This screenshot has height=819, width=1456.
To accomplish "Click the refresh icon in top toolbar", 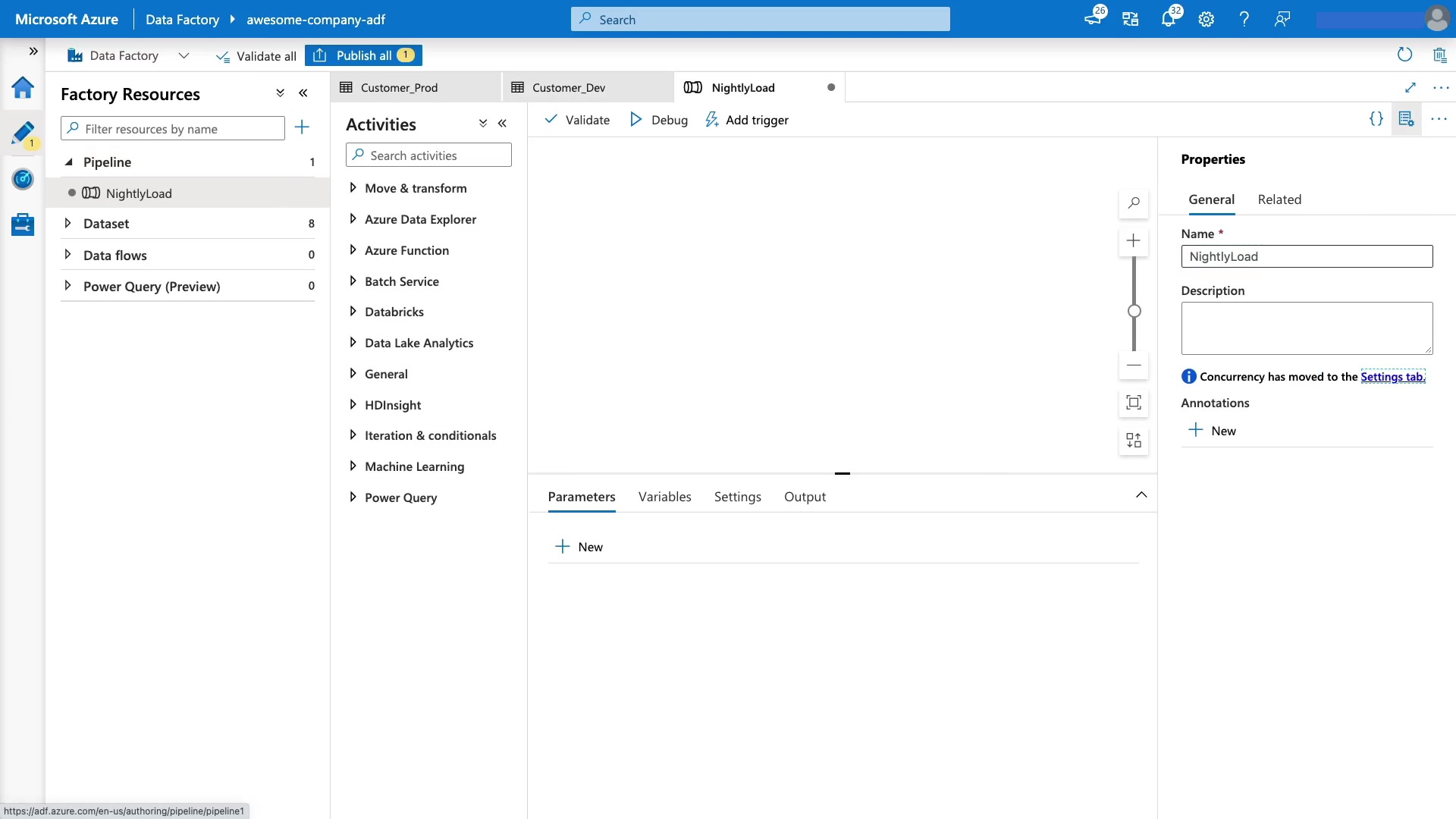I will pos(1404,55).
